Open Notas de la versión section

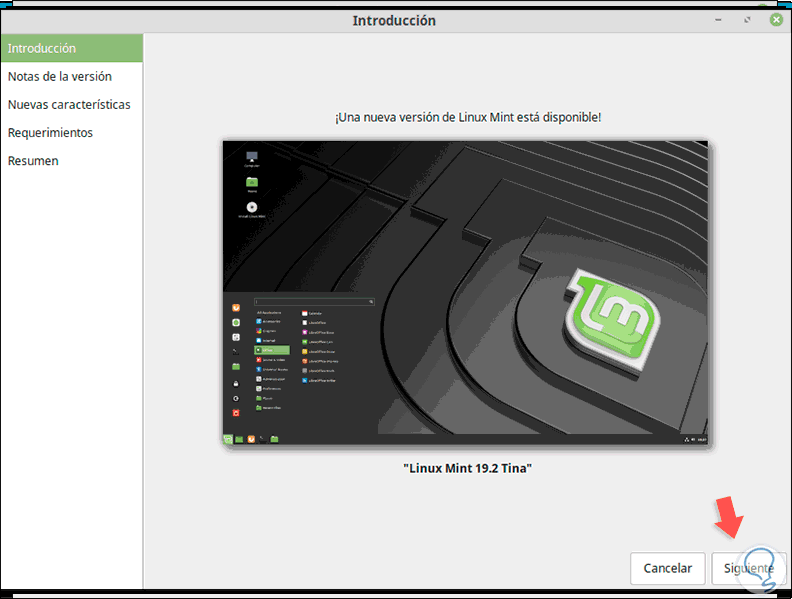click(72, 76)
